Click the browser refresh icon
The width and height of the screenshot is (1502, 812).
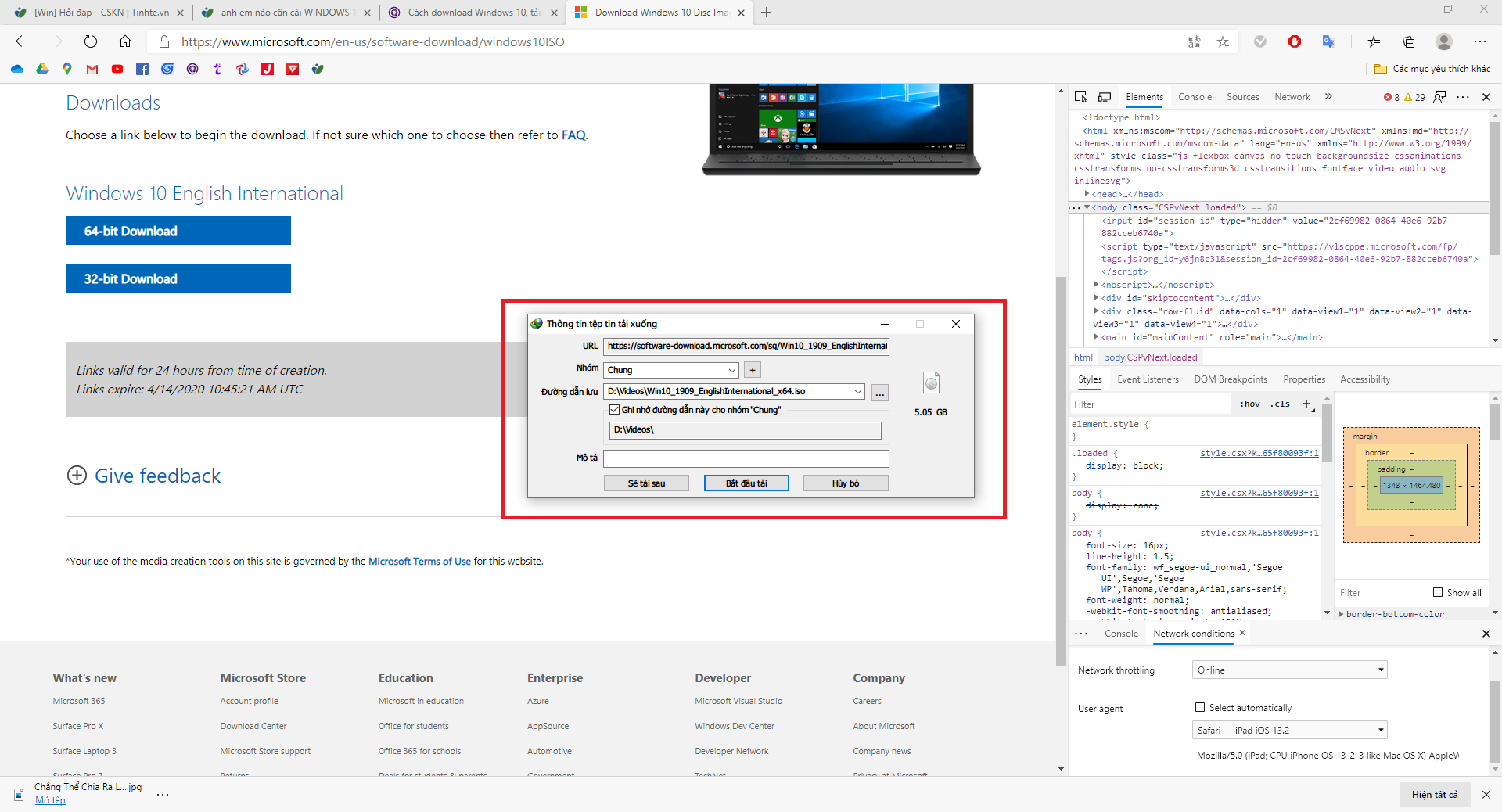click(91, 41)
